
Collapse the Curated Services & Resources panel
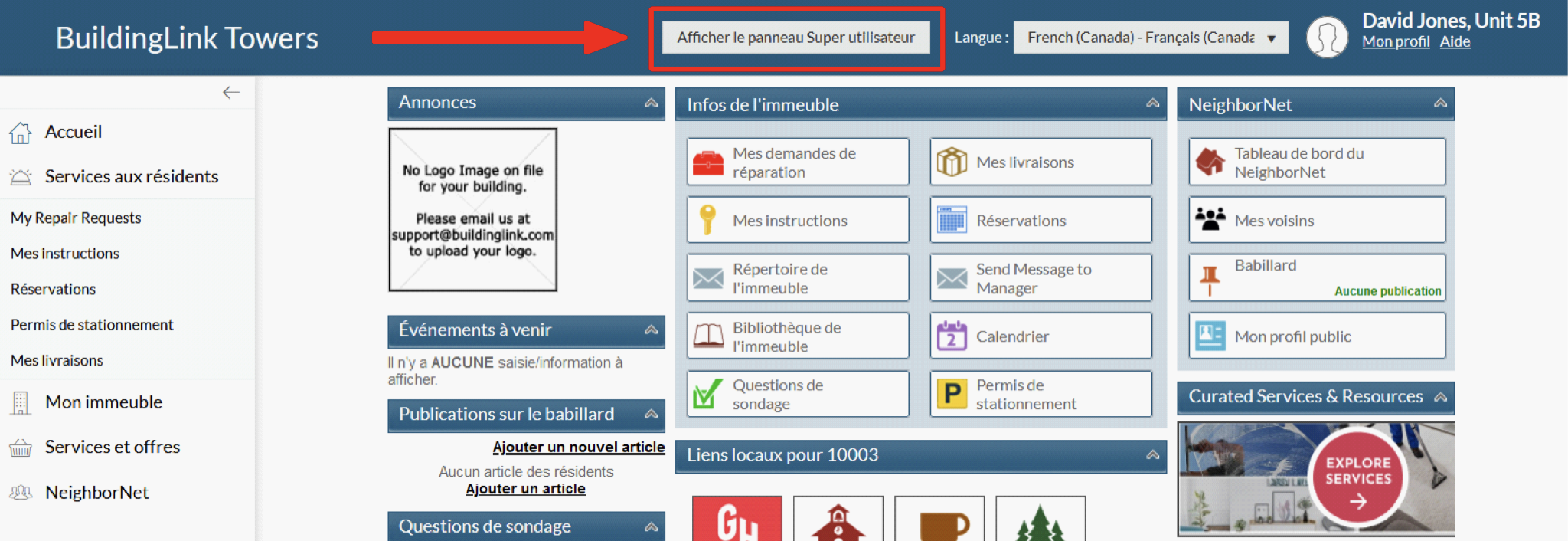pyautogui.click(x=1440, y=397)
